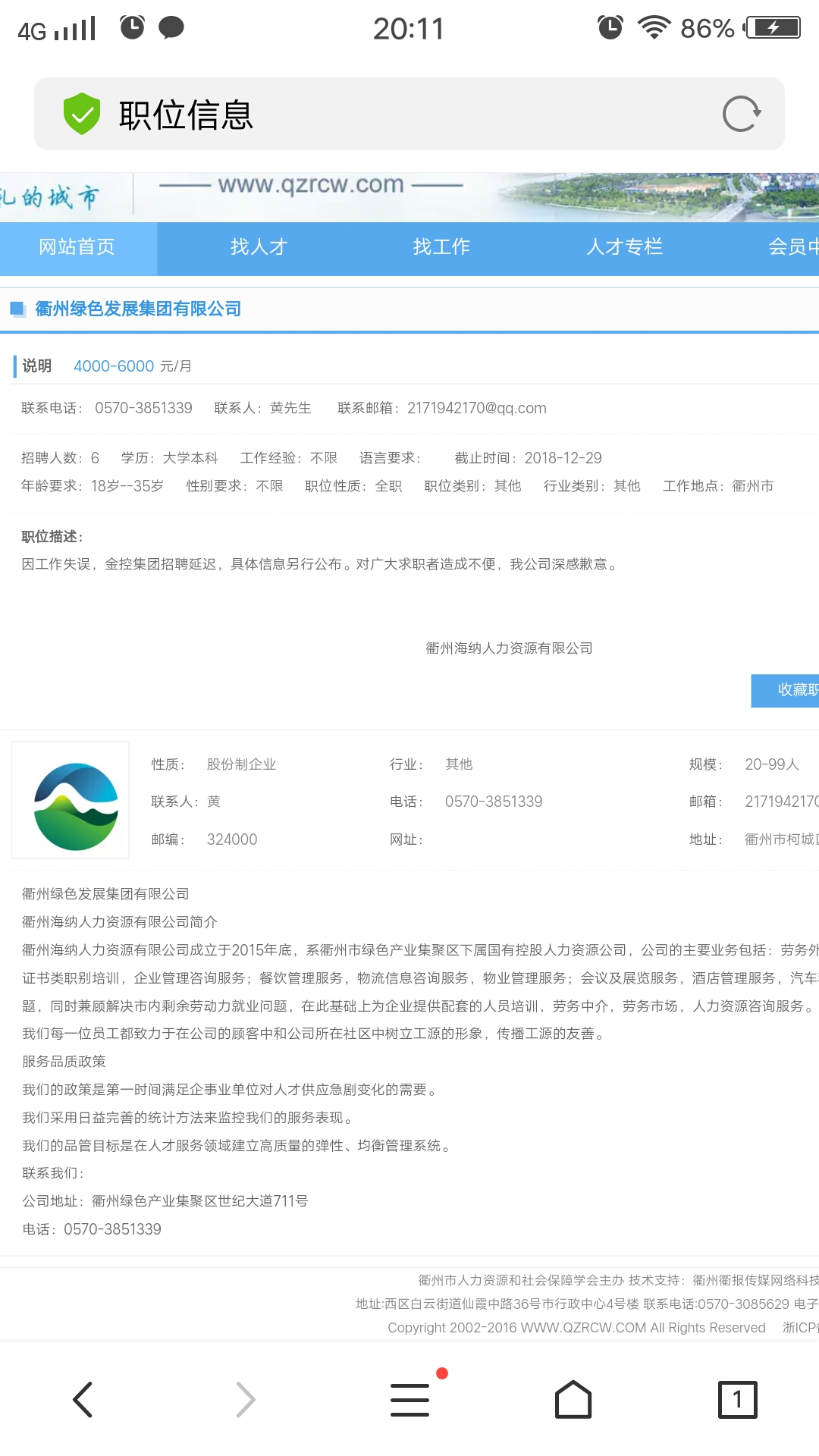Tap the 服务品质政策 line

tap(64, 1062)
